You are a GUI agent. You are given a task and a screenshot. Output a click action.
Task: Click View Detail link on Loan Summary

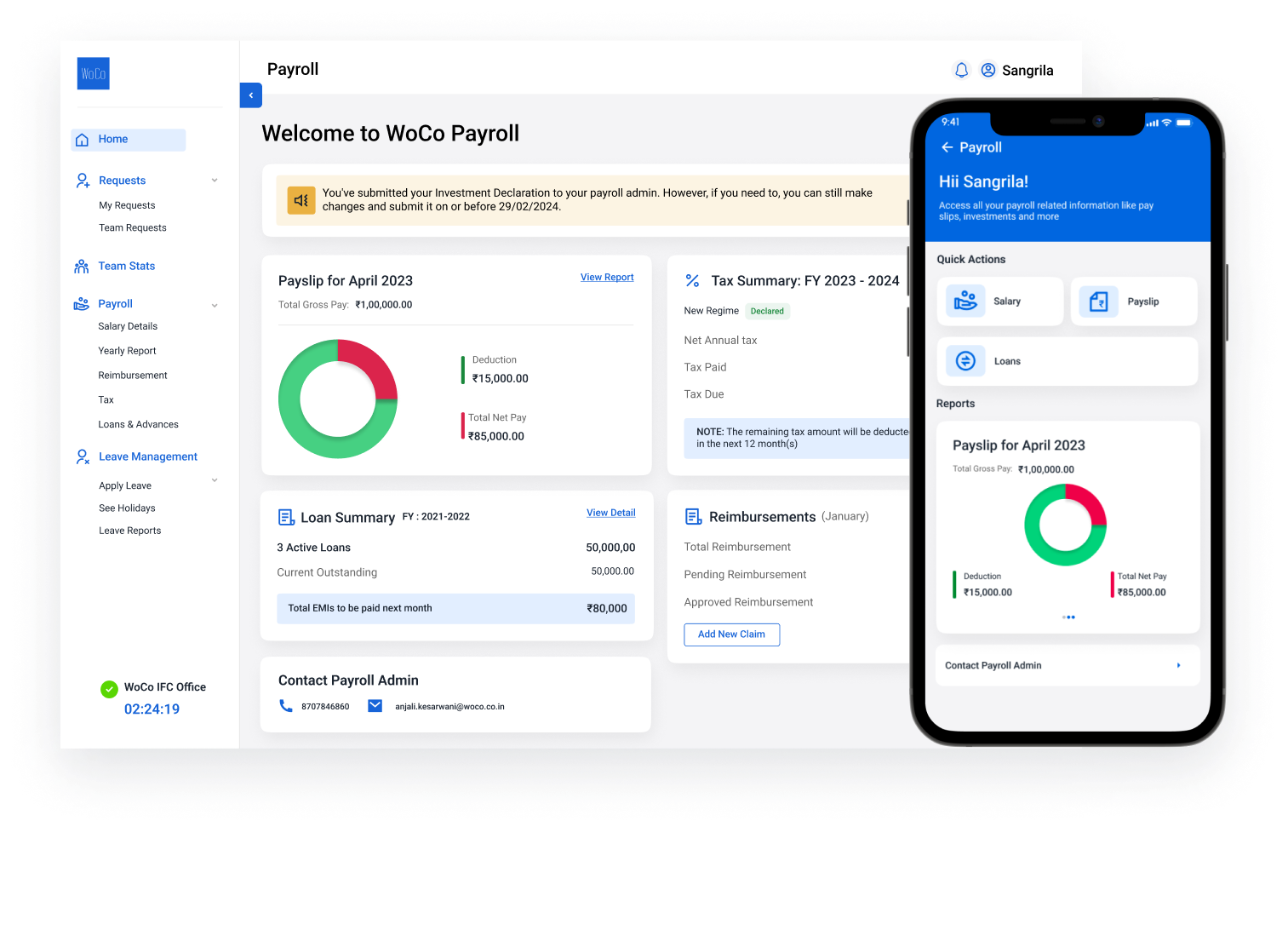(x=611, y=513)
